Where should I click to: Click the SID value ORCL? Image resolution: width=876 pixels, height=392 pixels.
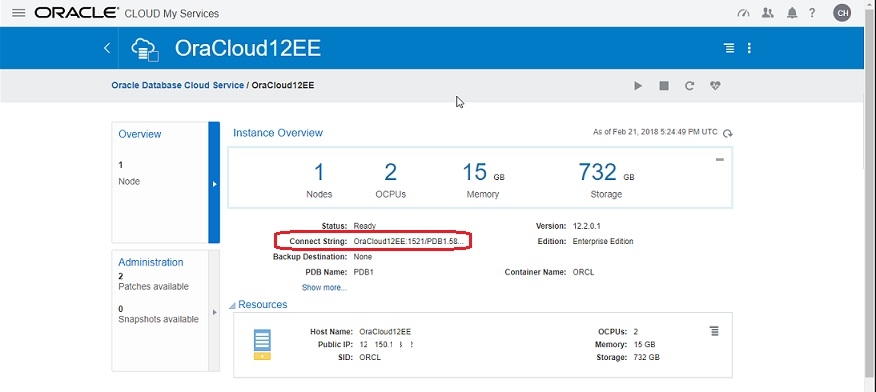(370, 357)
